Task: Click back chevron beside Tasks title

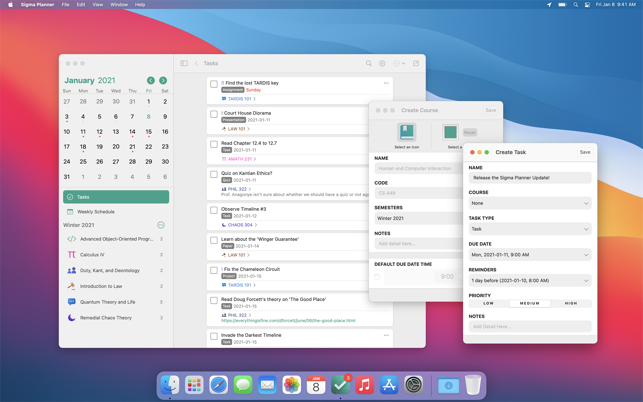Action: (196, 63)
